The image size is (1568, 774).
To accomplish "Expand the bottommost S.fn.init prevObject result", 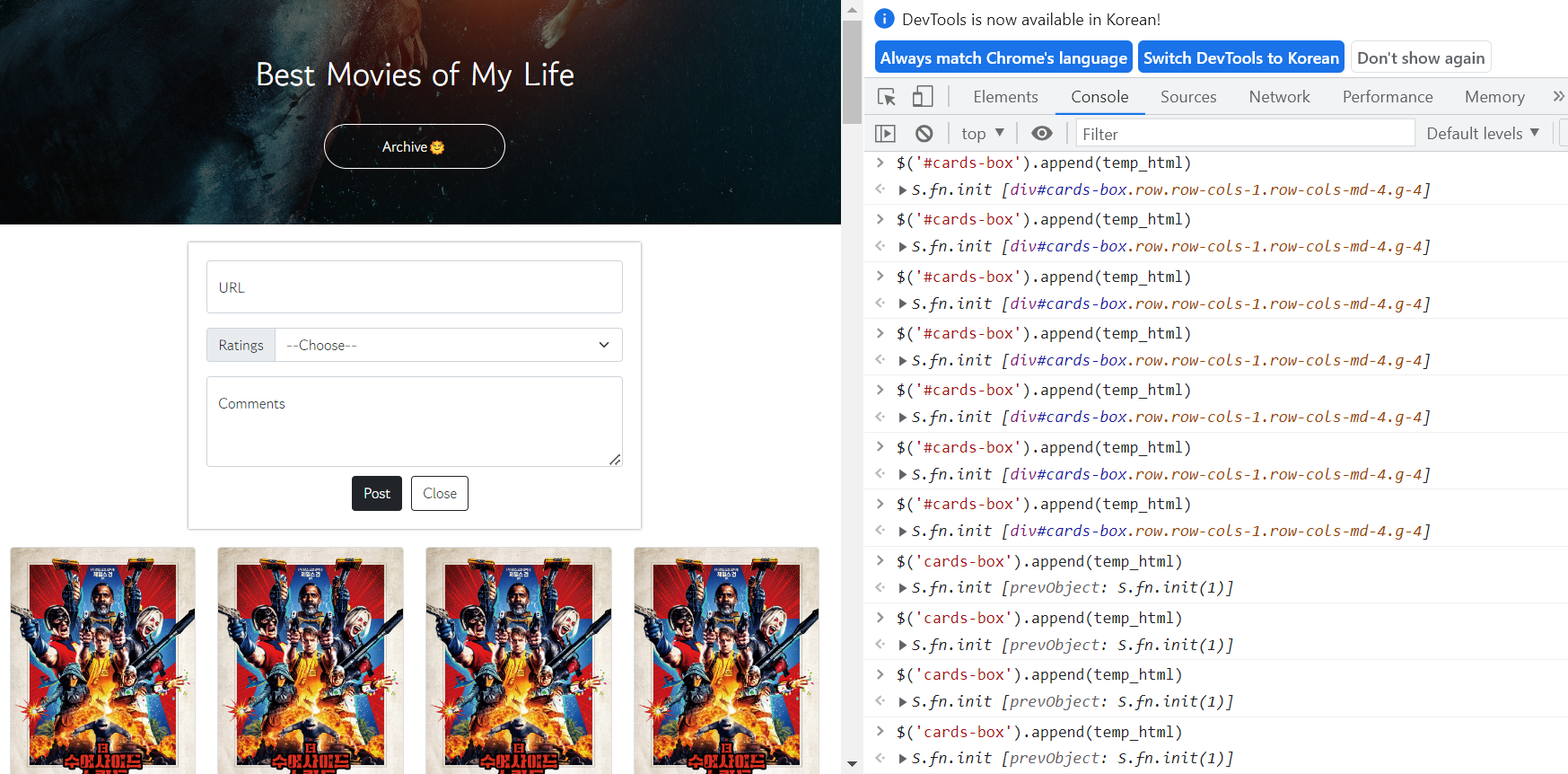I will [x=903, y=759].
